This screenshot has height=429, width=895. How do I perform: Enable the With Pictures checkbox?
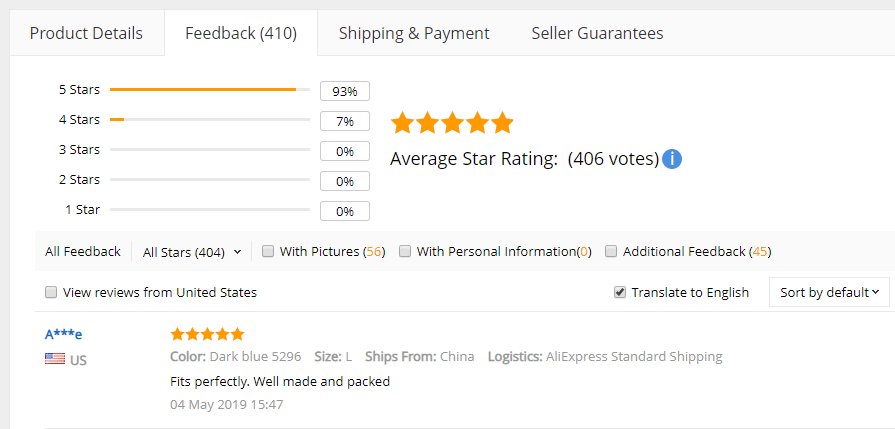coord(268,252)
